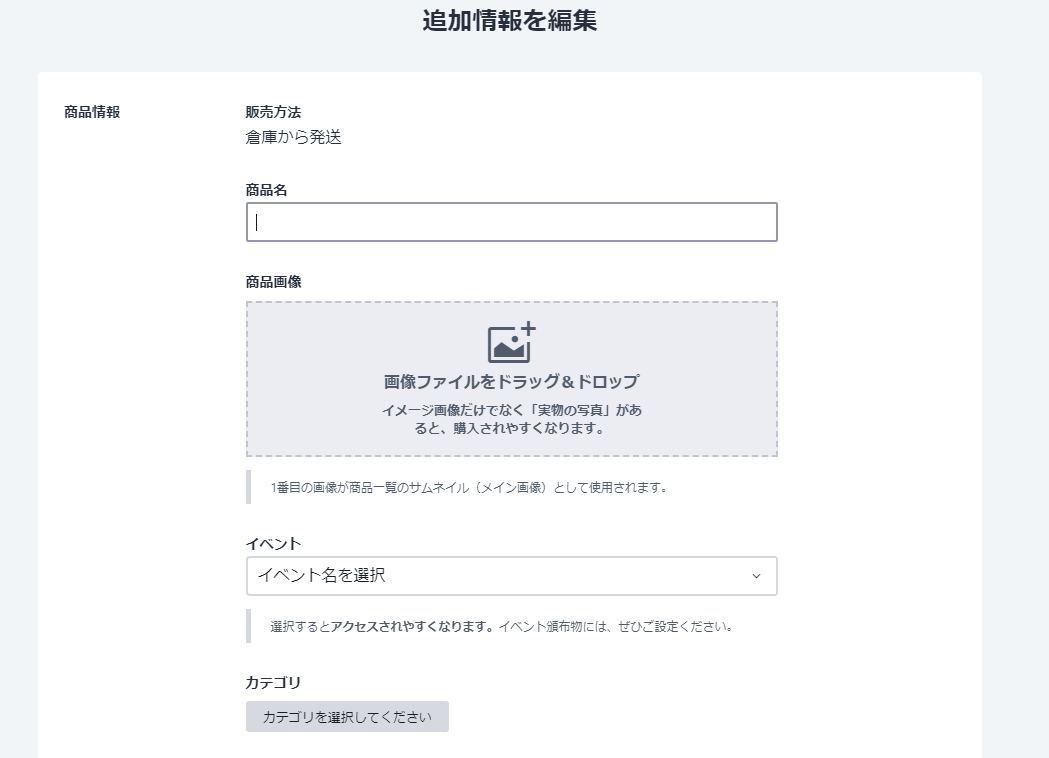Open the picture upload icon above the drag text
1049x758 pixels.
click(511, 343)
